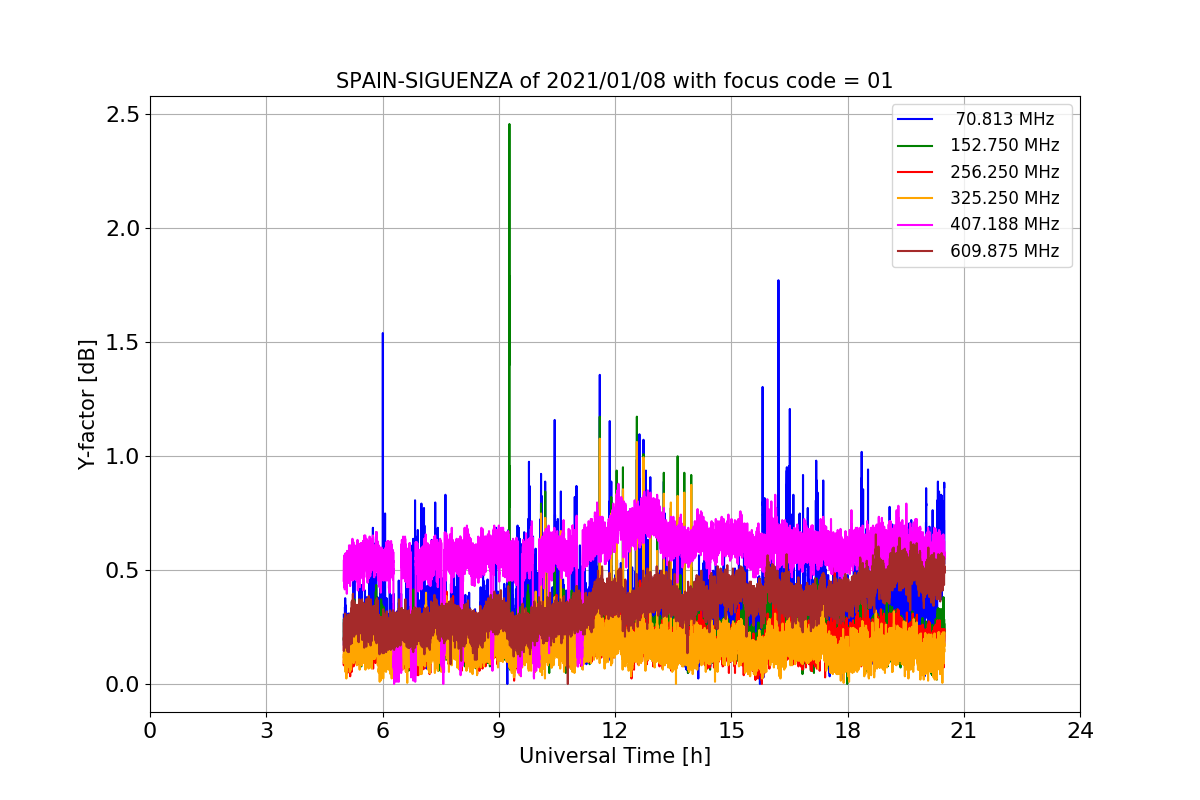The image size is (1200, 800).
Task: Click the tall green spike peak near 2.5 dB
Action: tap(509, 126)
